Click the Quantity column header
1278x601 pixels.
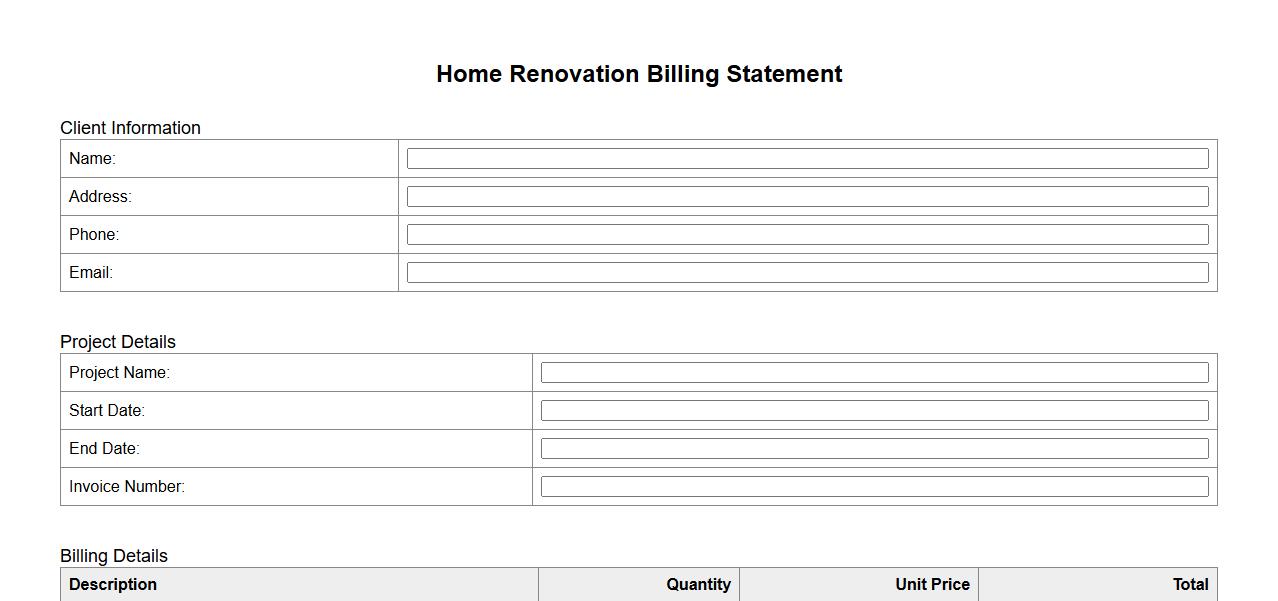click(x=698, y=584)
